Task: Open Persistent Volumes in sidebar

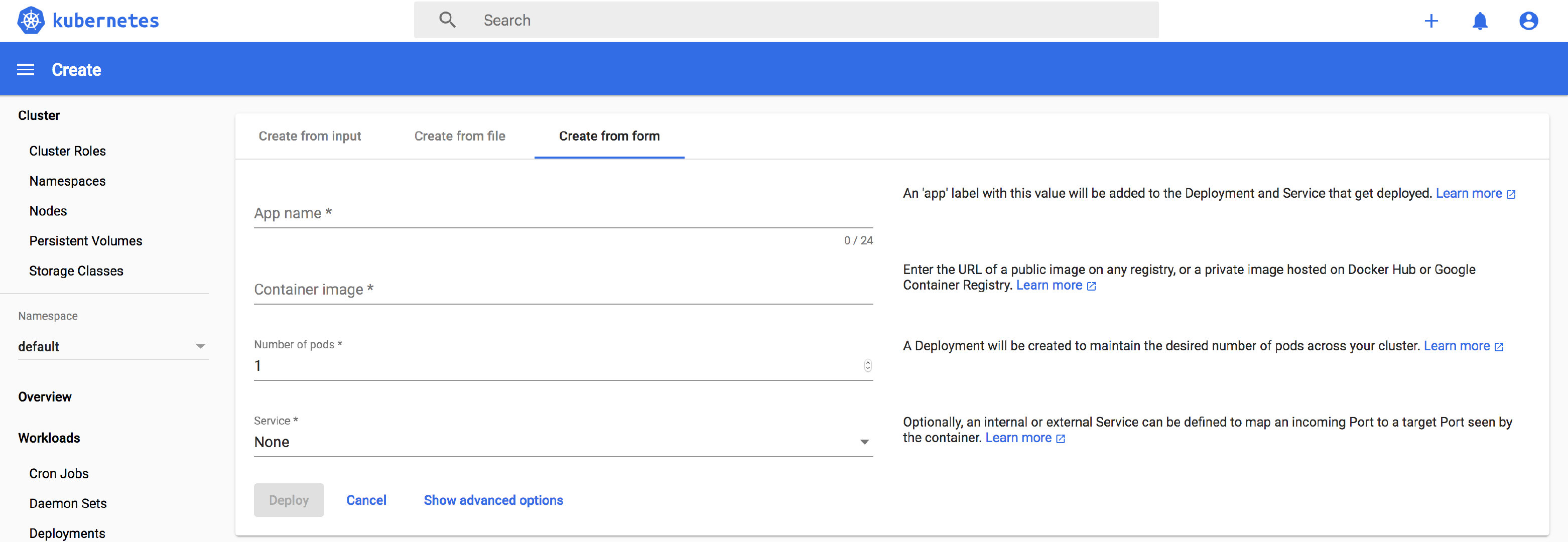Action: click(x=85, y=241)
